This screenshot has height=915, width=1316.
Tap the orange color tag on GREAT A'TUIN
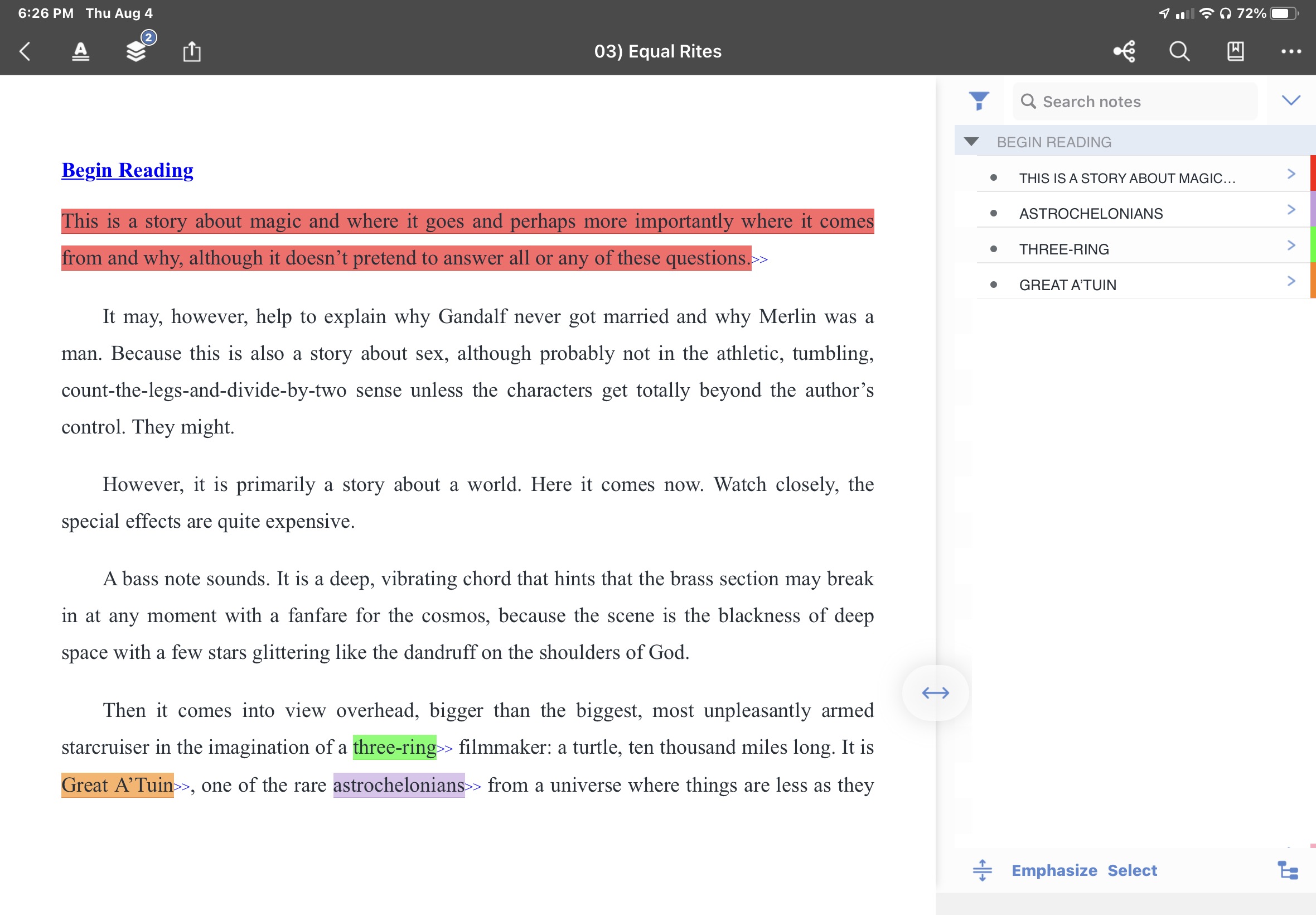point(1313,280)
